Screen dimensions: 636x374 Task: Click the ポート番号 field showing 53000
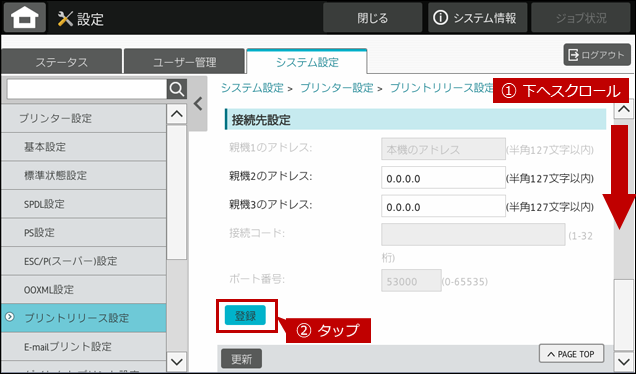[411, 281]
